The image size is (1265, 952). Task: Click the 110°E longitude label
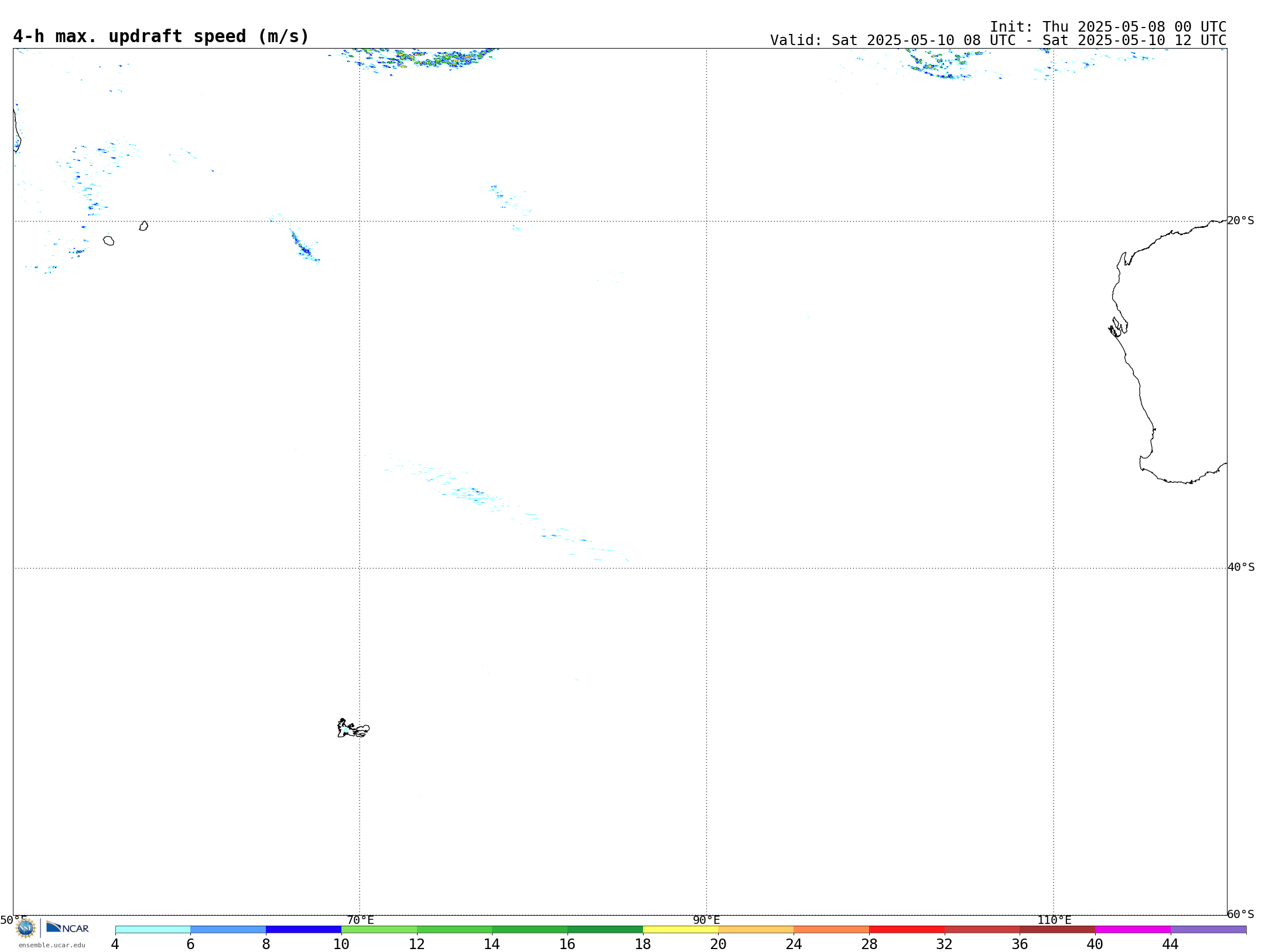pos(1054,920)
